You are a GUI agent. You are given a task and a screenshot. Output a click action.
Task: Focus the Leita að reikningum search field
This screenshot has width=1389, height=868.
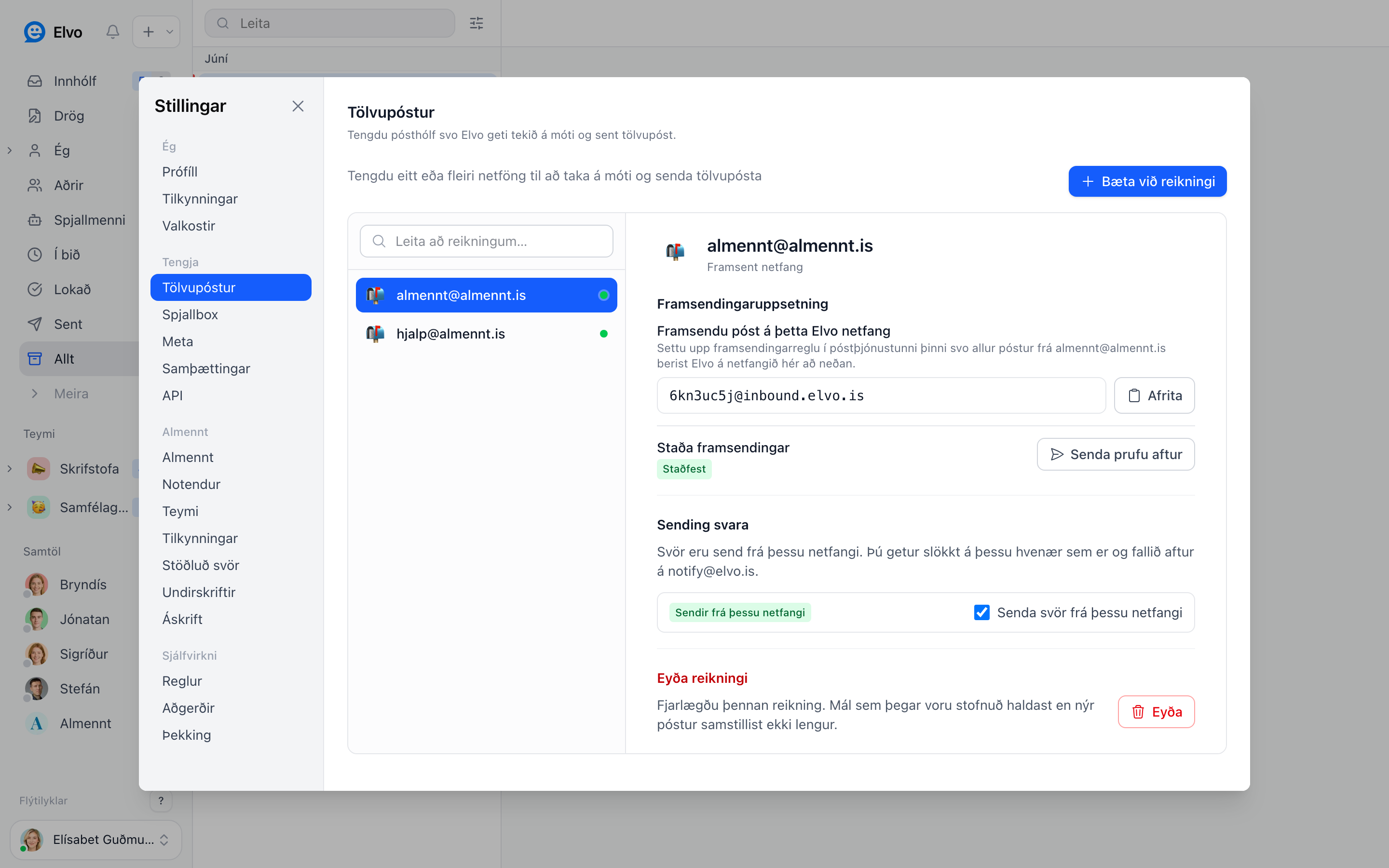click(486, 241)
